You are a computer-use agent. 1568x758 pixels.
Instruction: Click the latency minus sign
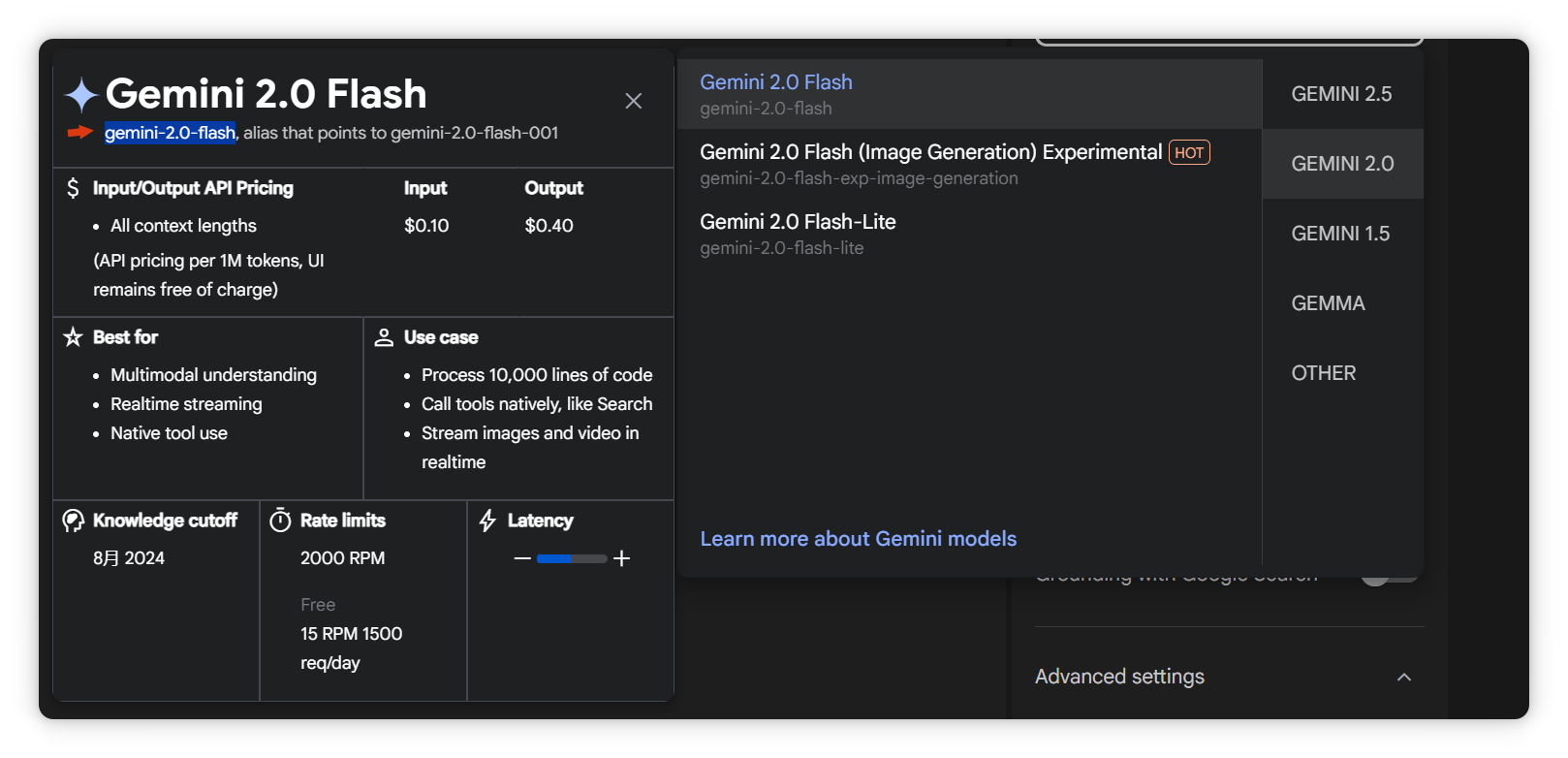(522, 558)
